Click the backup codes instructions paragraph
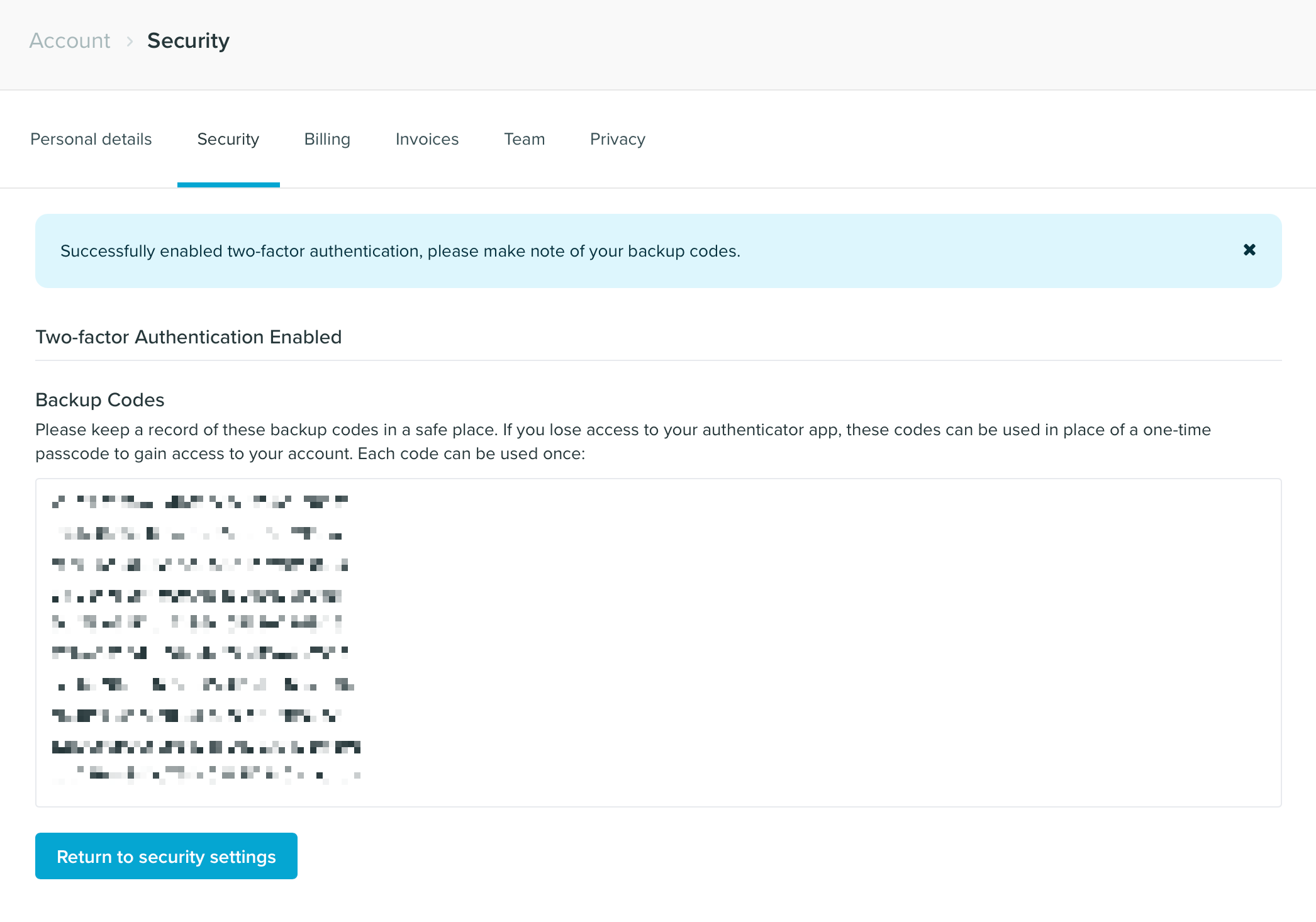The image size is (1316, 922). coord(623,442)
